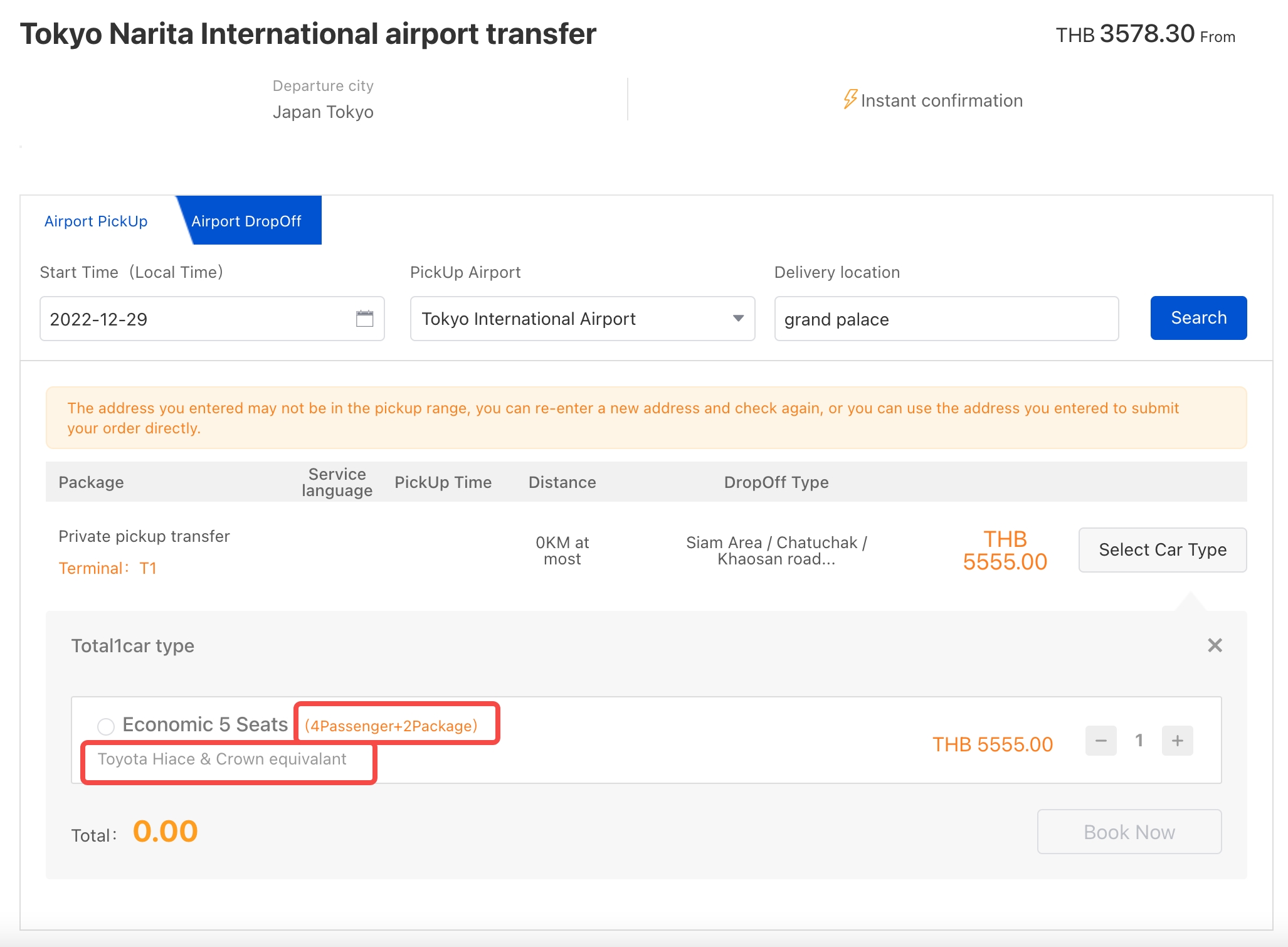Click the Economic 5 Seats label
1288x947 pixels.
[205, 724]
